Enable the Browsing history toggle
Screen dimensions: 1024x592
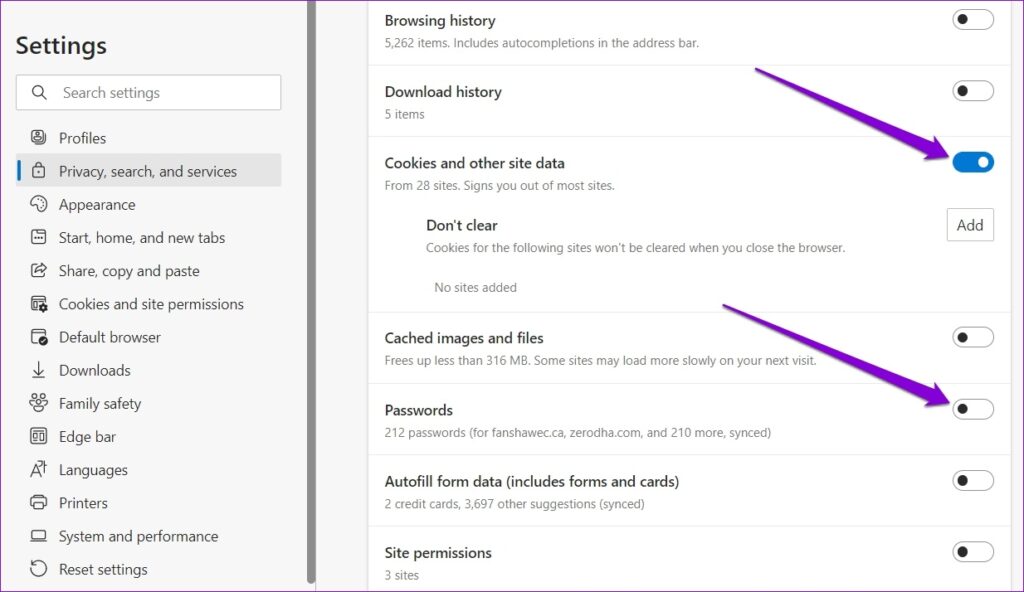972,19
